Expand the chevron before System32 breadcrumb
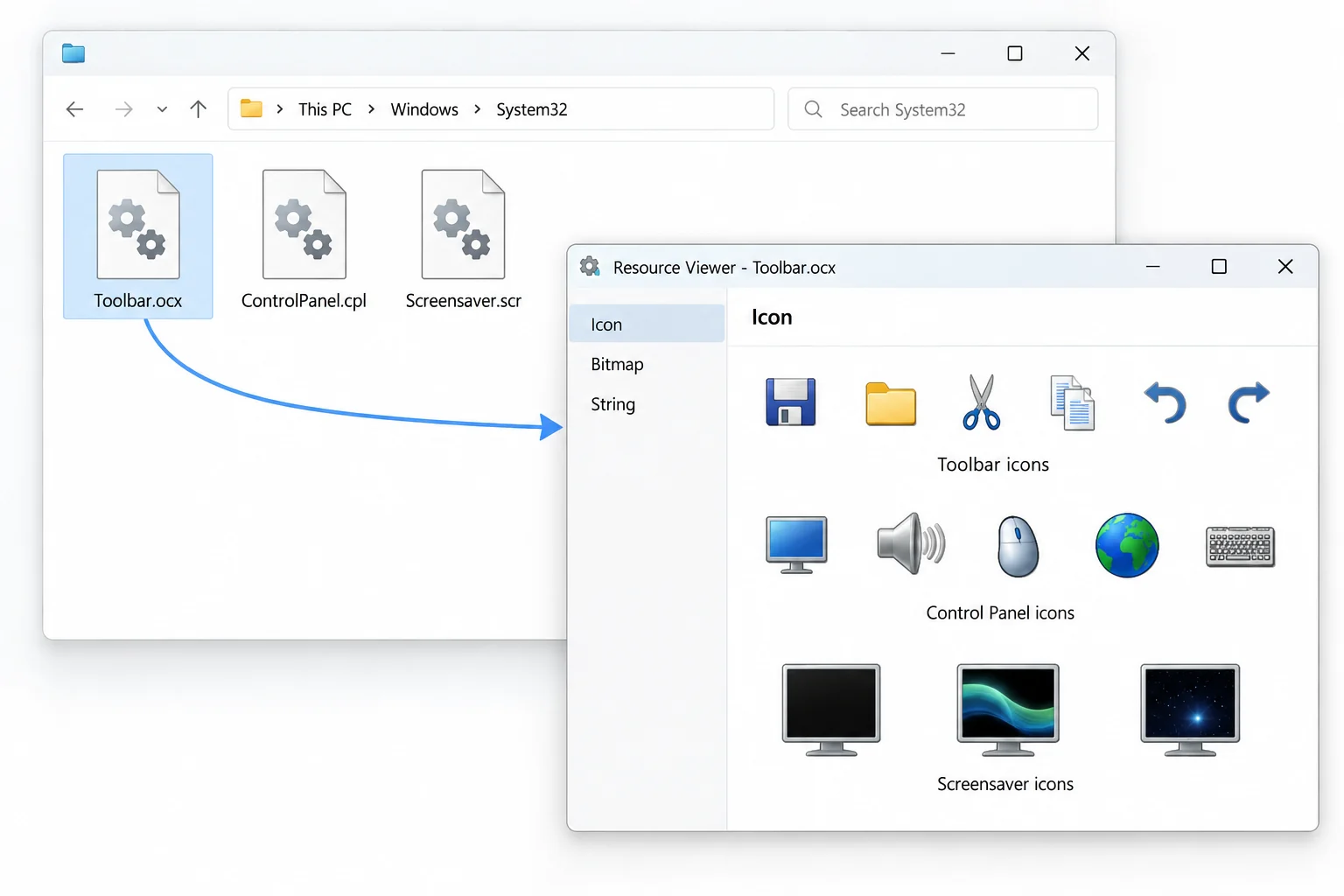The width and height of the screenshot is (1344, 896). tap(478, 109)
